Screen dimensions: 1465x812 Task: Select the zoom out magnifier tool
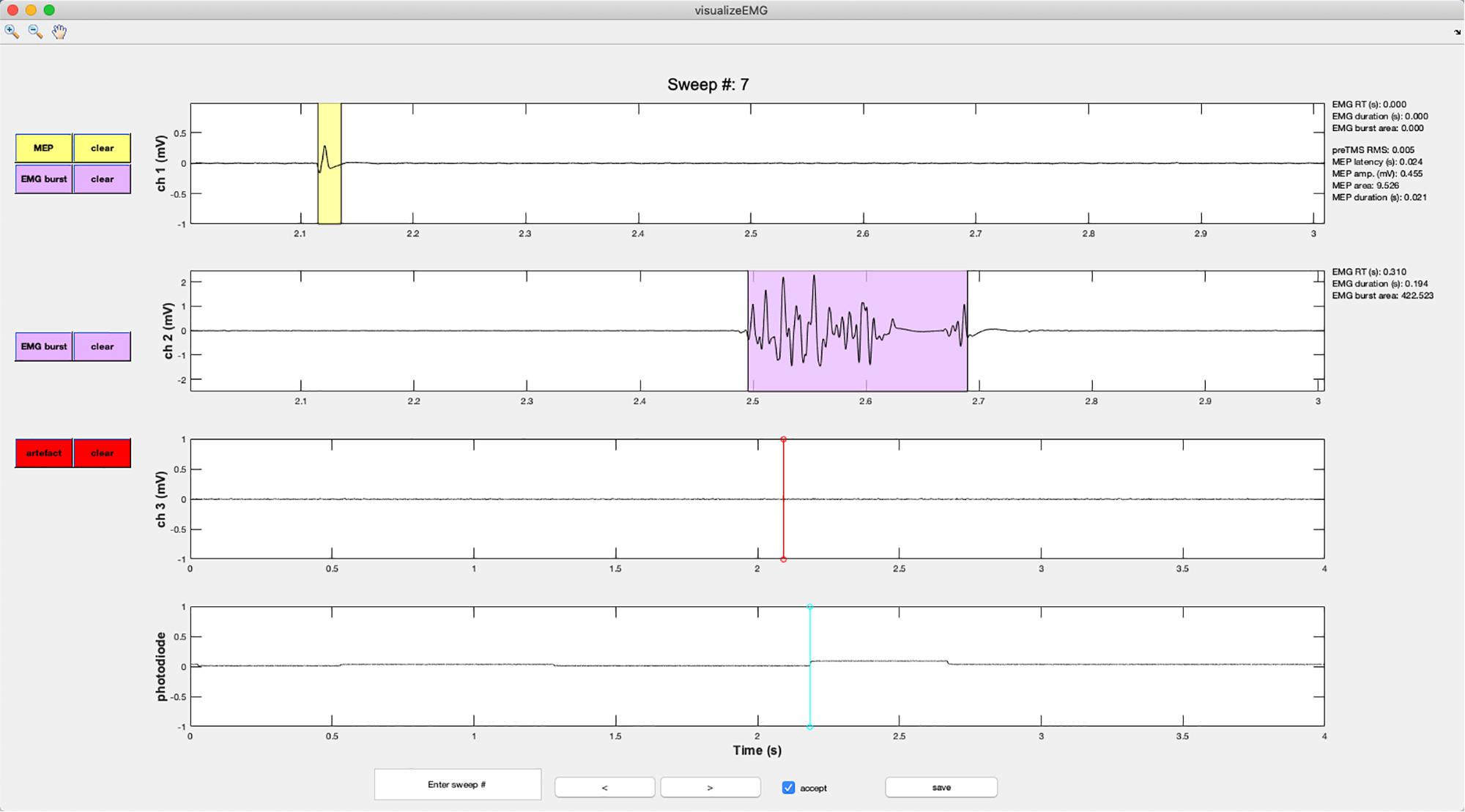click(35, 31)
